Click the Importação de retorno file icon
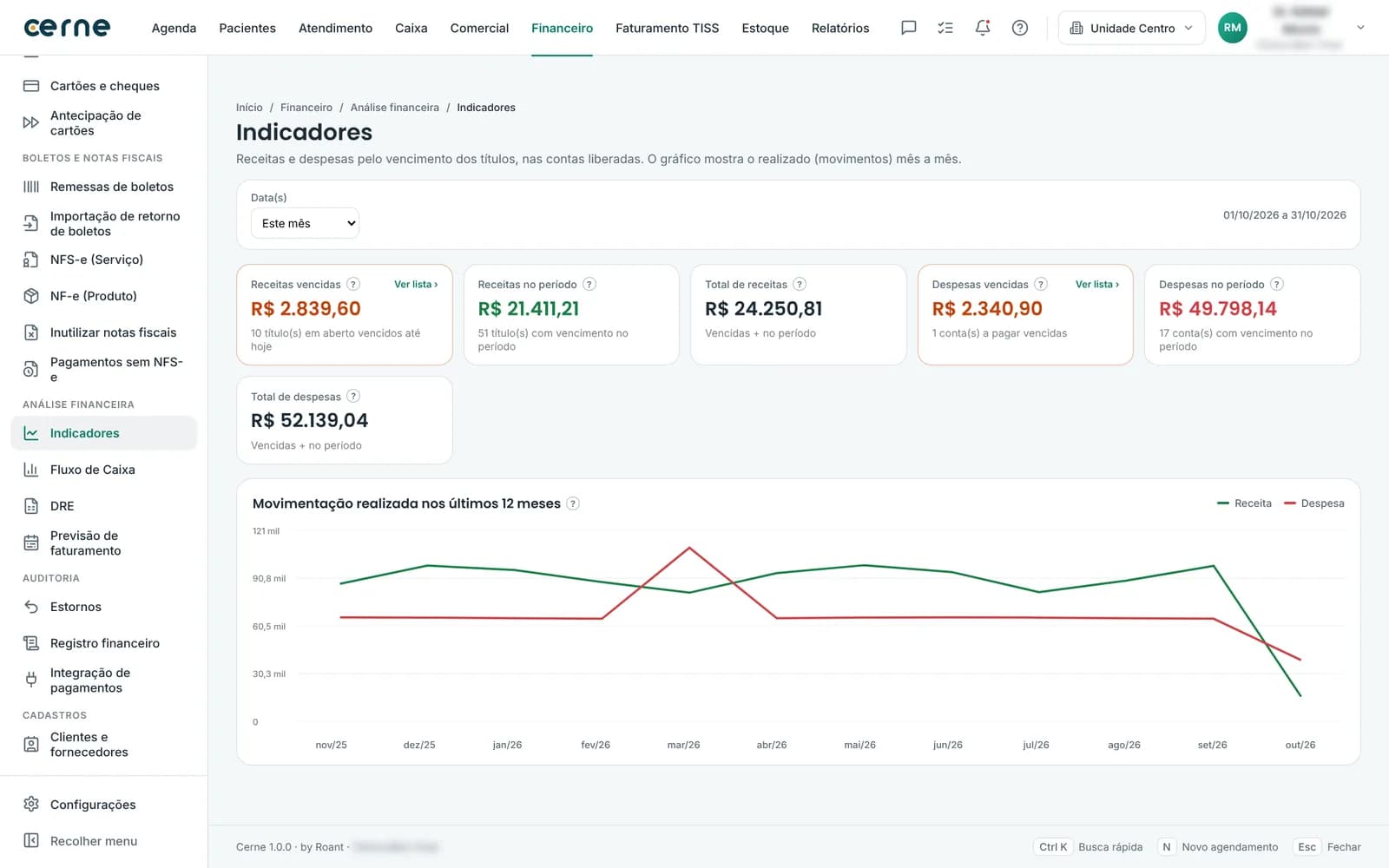This screenshot has height=868, width=1389. point(31,223)
